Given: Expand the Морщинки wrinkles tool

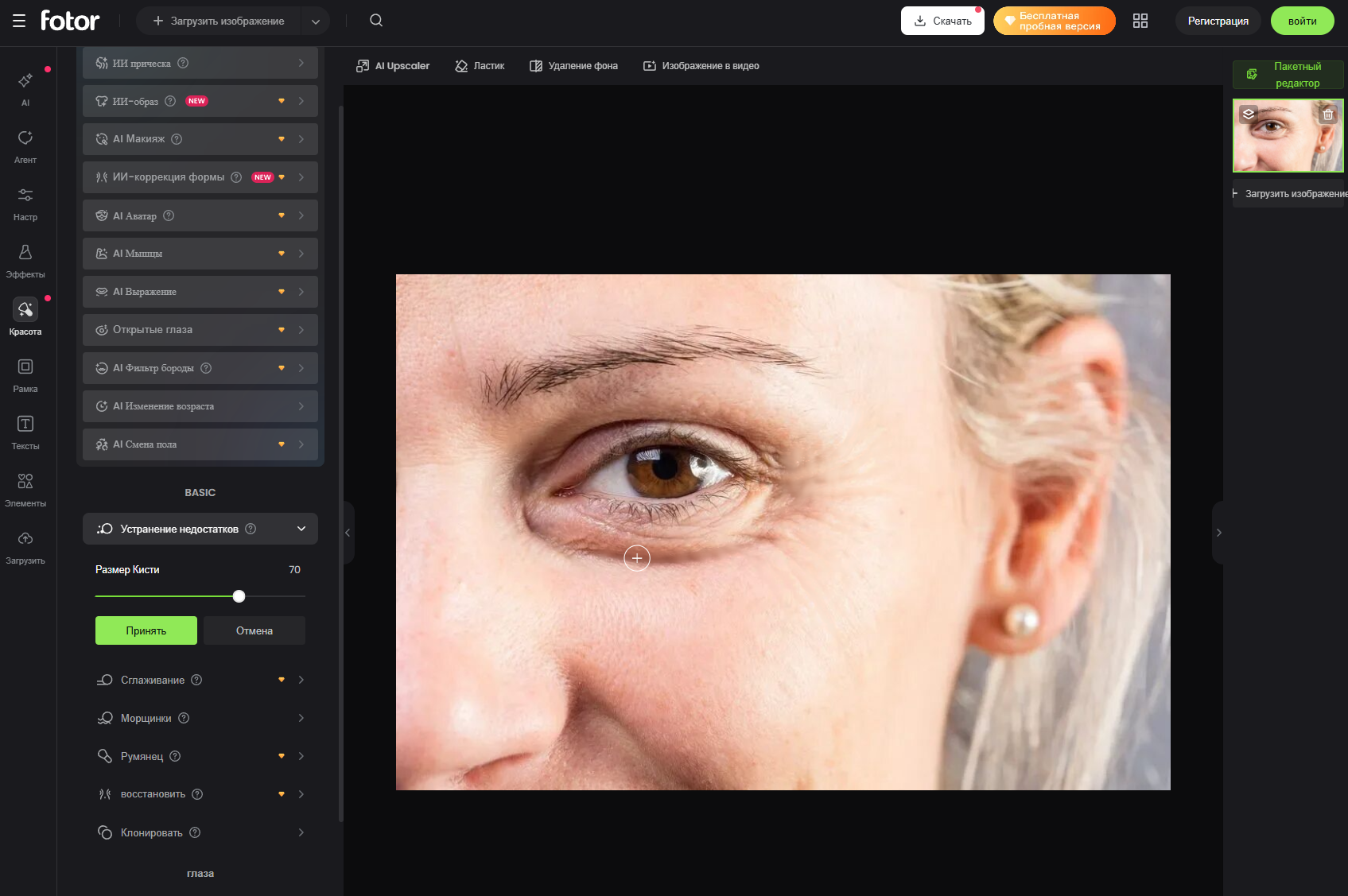Looking at the screenshot, I should [200, 718].
